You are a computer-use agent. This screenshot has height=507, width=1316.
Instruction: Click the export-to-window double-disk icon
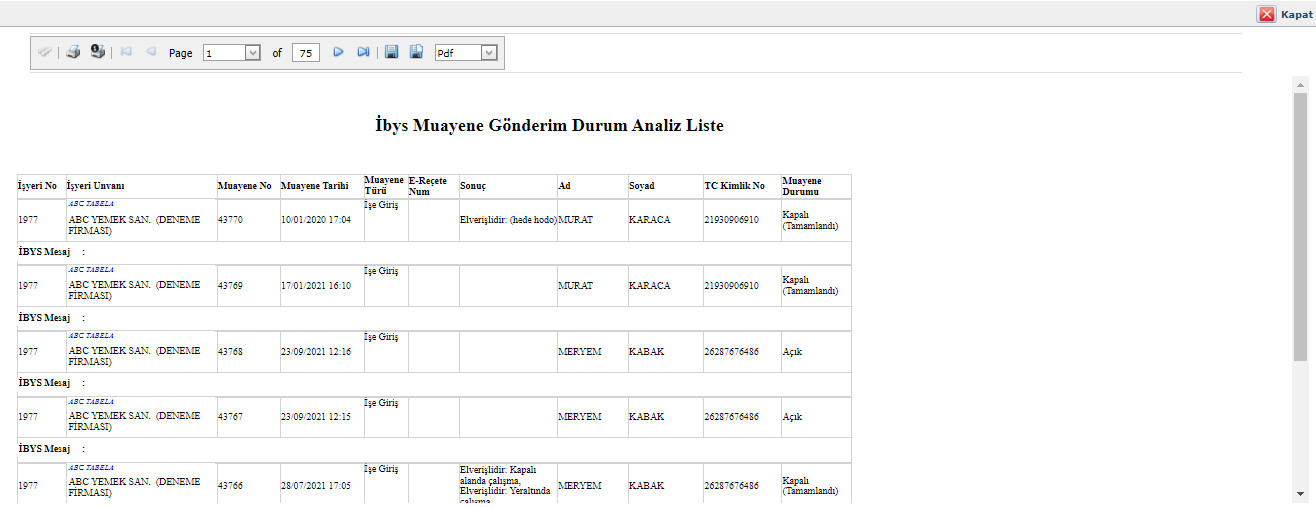click(x=417, y=53)
